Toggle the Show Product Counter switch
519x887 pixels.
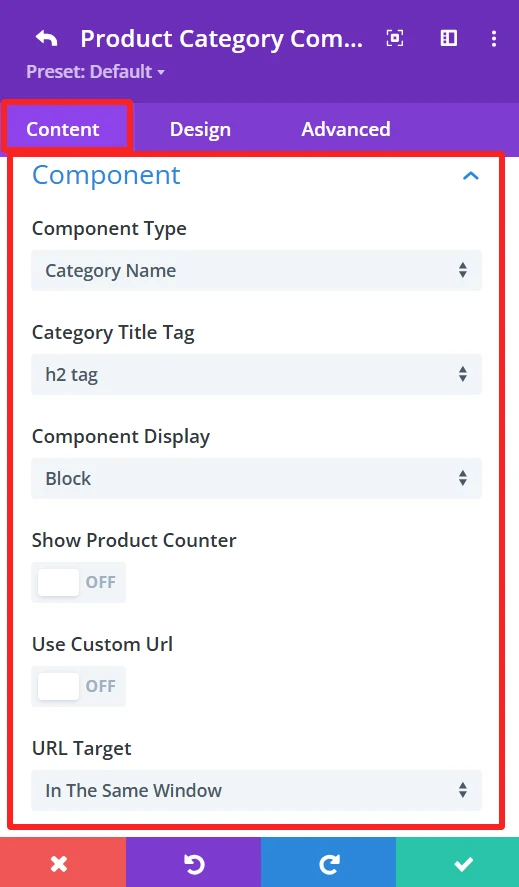click(78, 582)
